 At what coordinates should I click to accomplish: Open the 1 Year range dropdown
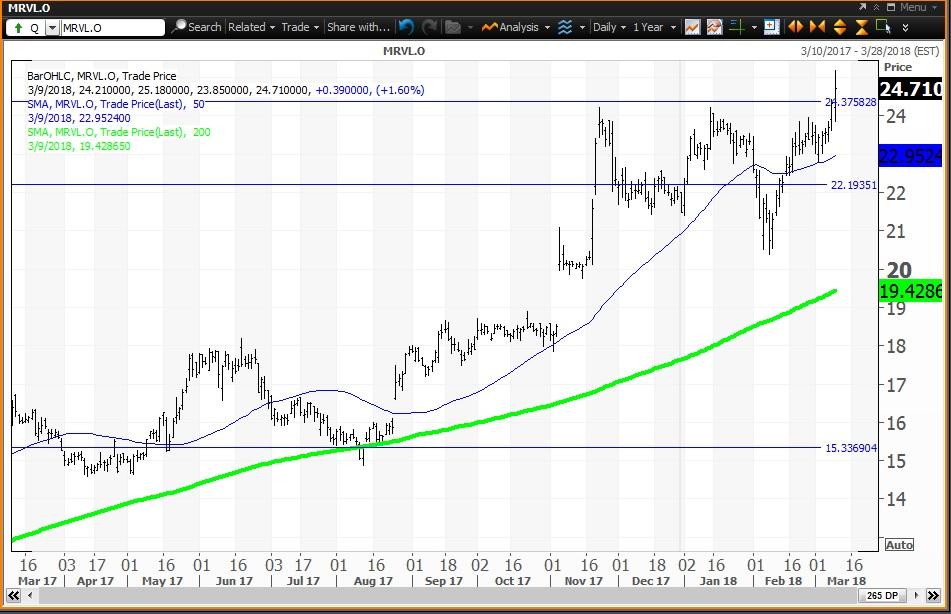(654, 27)
